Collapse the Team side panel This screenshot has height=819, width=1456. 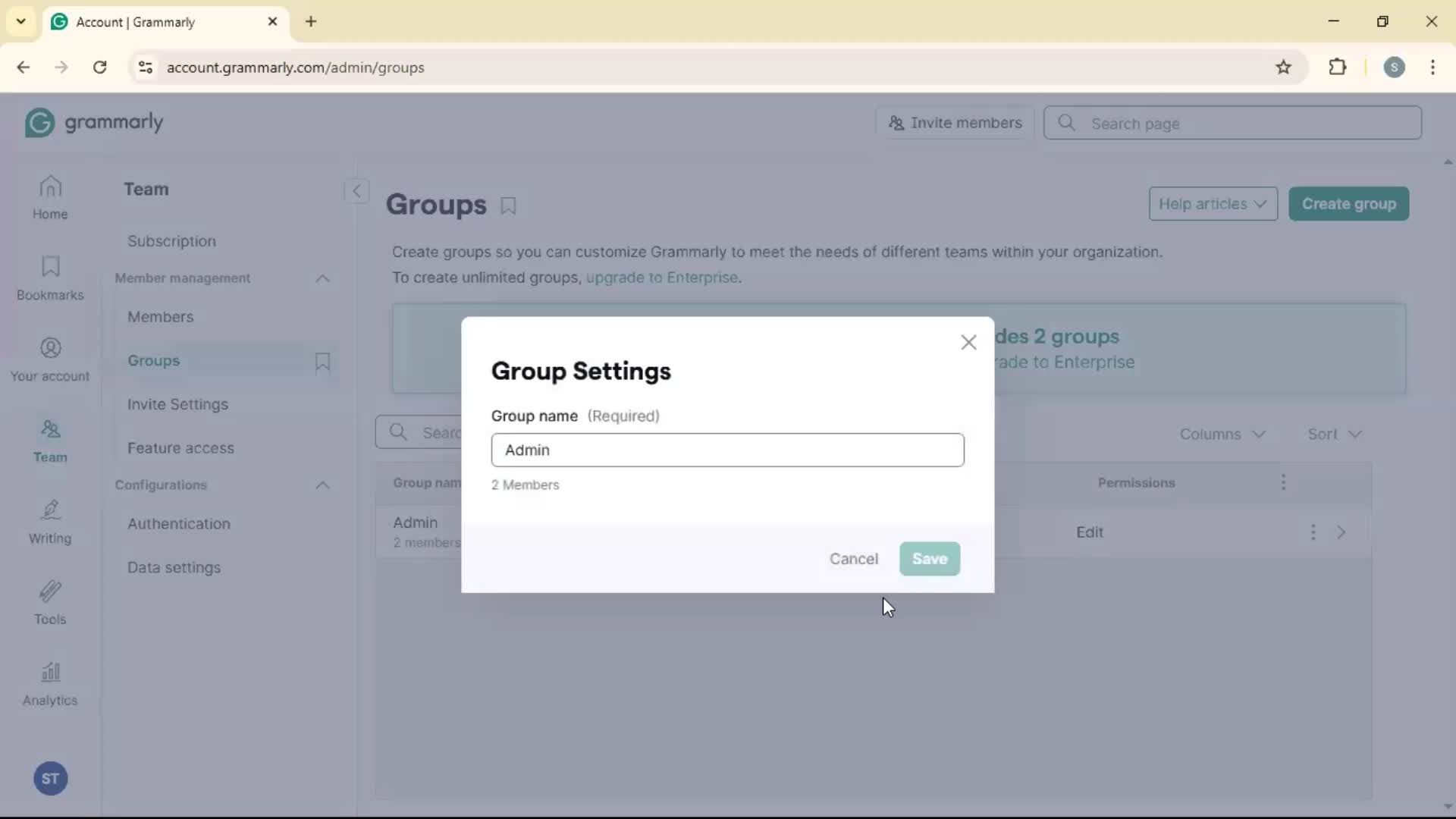[x=356, y=190]
